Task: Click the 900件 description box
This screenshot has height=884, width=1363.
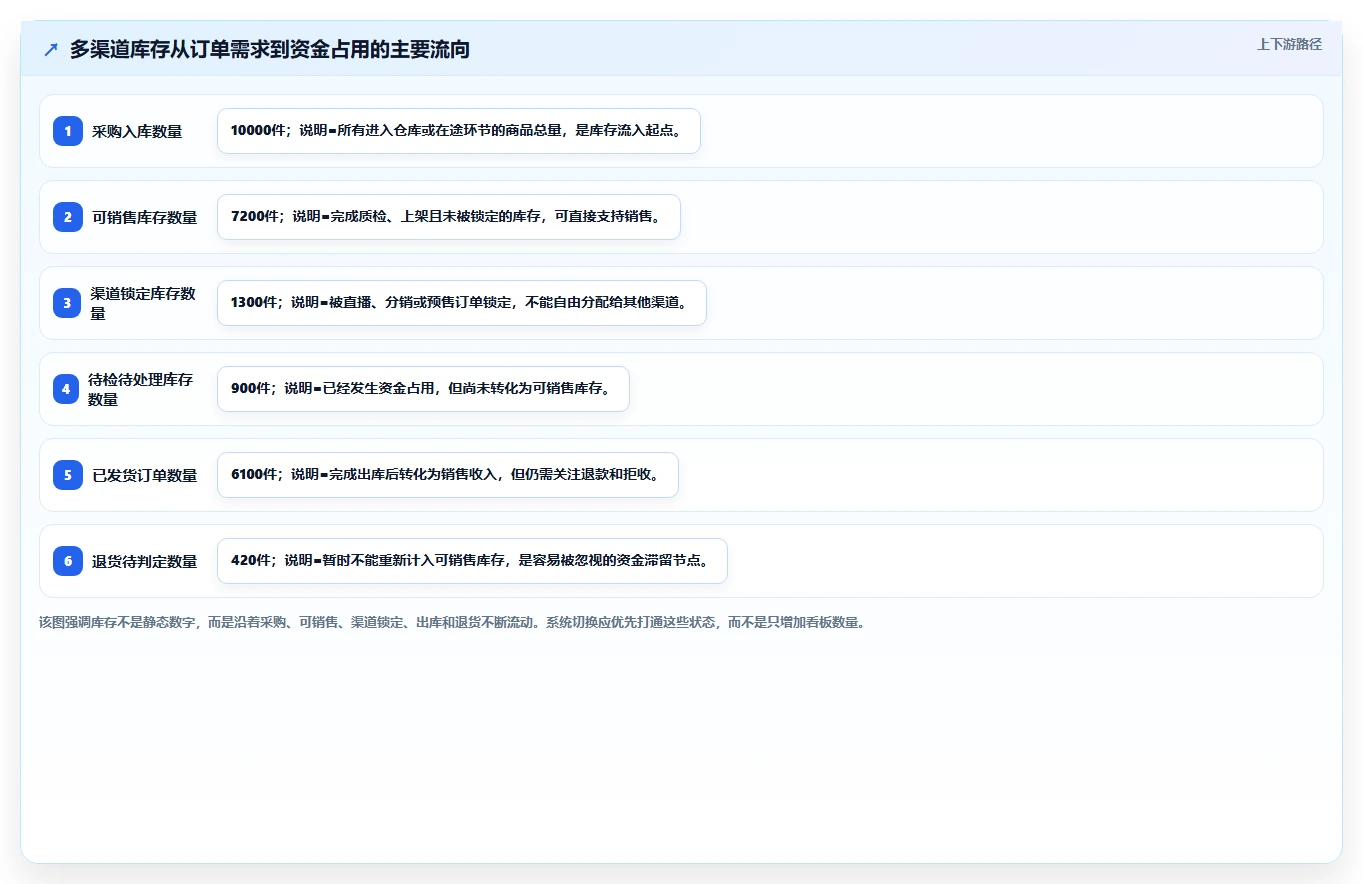Action: point(423,389)
